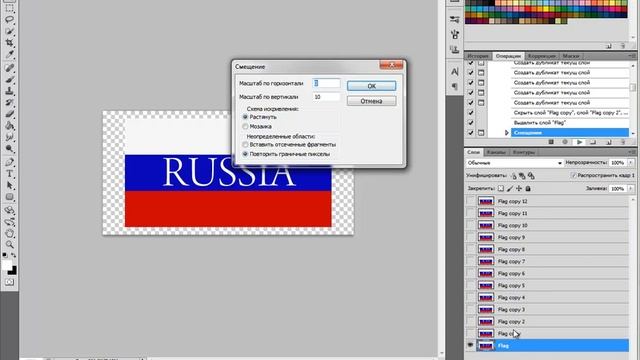Close the Смещение dialog
Image resolution: width=640 pixels, height=360 pixels.
[391, 65]
